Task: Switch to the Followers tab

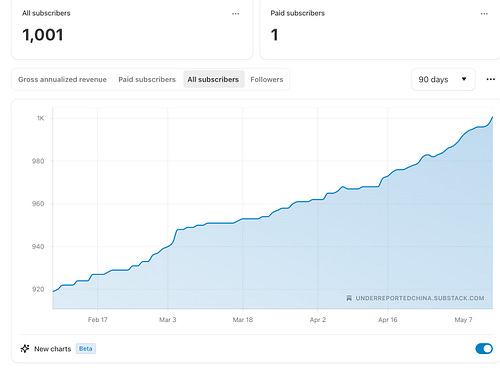Action: coord(267,79)
